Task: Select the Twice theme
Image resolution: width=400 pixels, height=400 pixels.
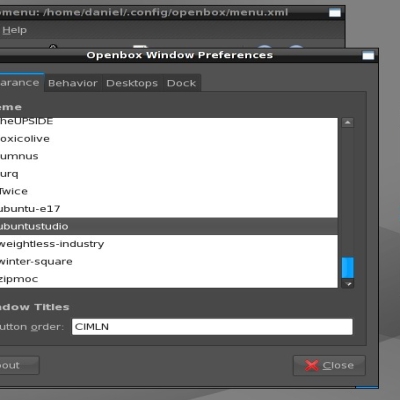Action: coord(169,191)
